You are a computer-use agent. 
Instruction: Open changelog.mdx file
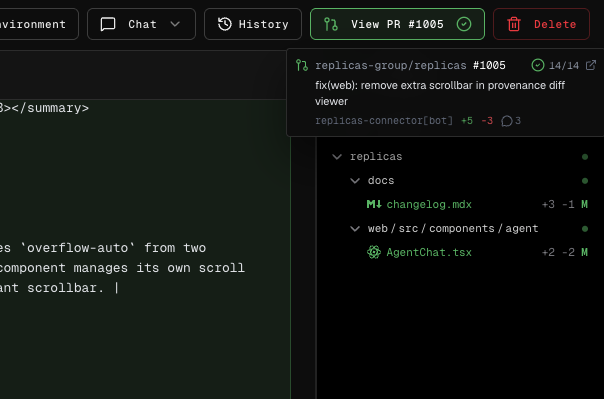[x=429, y=205]
